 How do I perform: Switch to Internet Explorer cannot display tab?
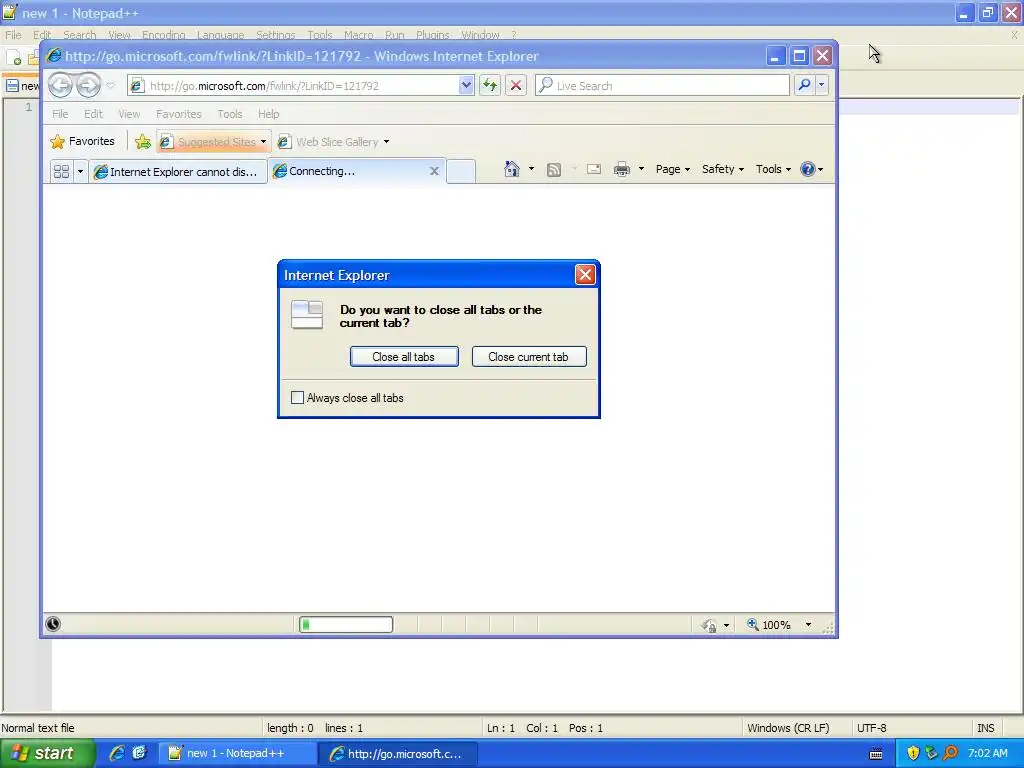(x=178, y=172)
